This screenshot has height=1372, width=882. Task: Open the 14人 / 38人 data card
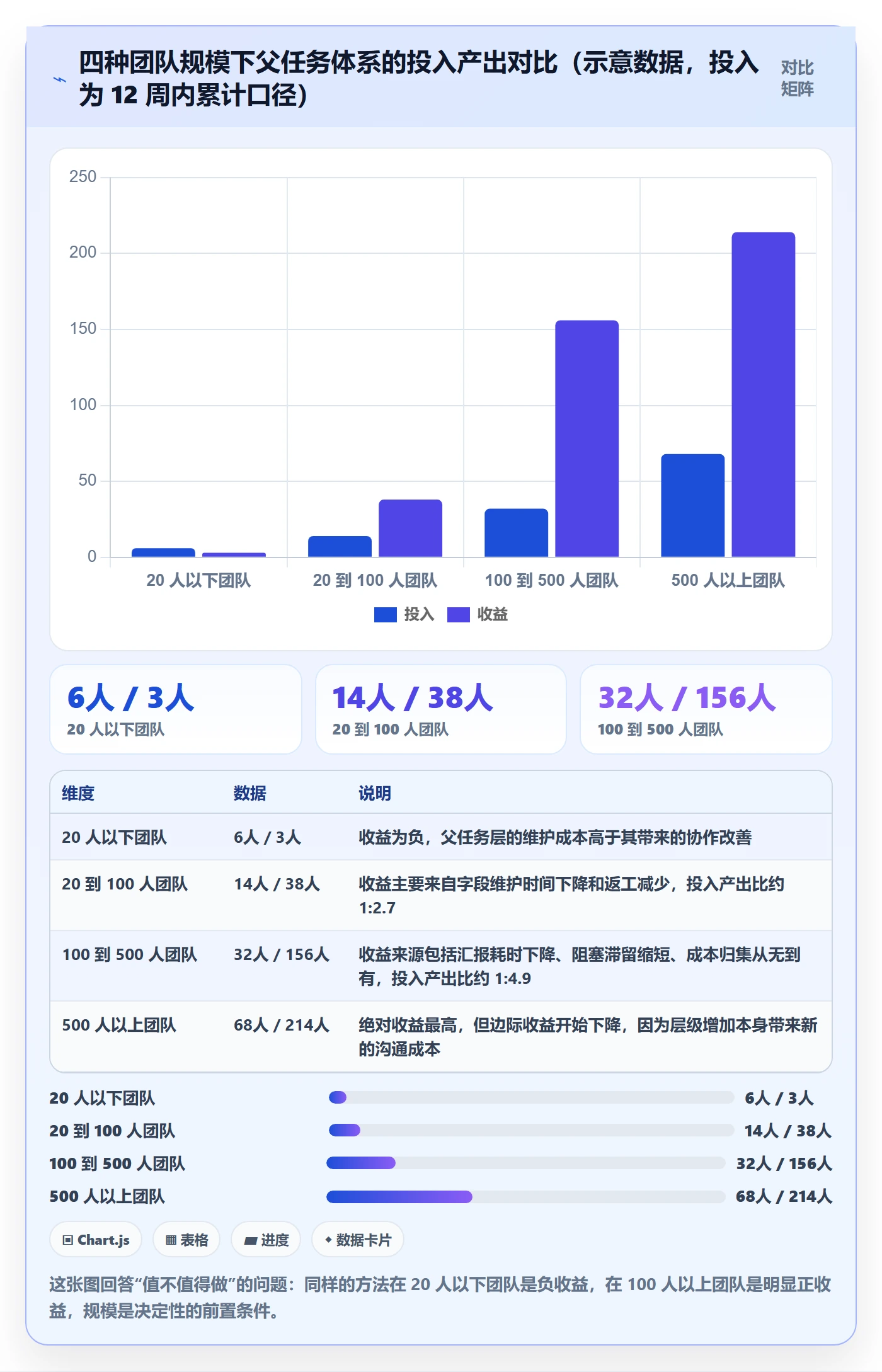click(441, 709)
